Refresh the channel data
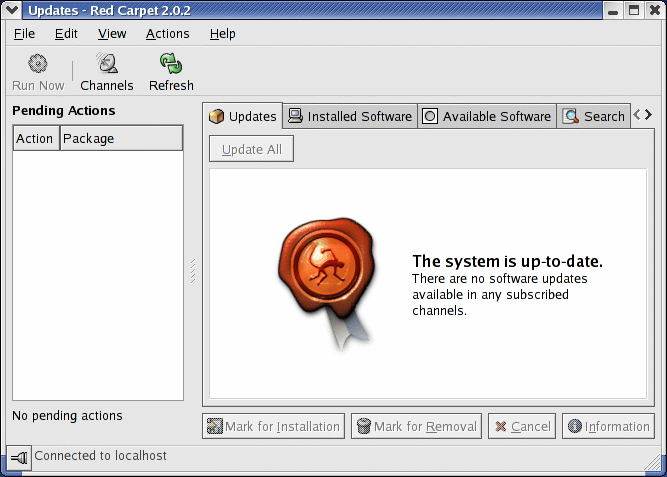This screenshot has width=667, height=477. coord(171,73)
